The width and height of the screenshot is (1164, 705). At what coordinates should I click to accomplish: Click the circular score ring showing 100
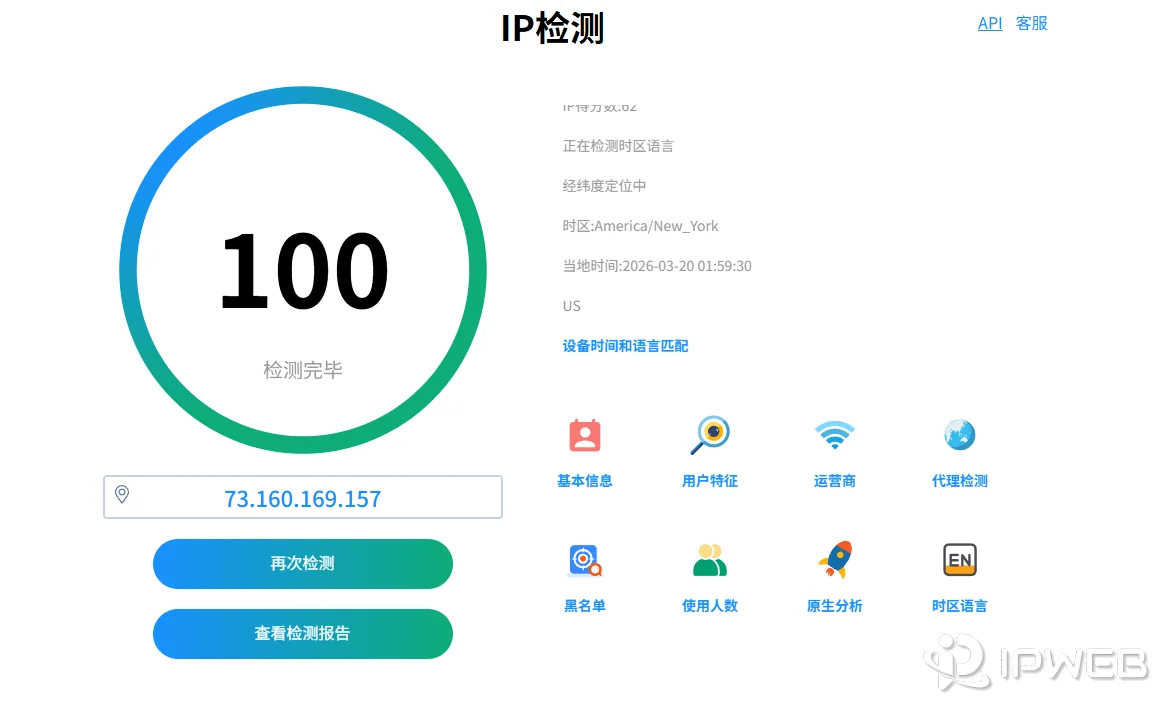302,267
